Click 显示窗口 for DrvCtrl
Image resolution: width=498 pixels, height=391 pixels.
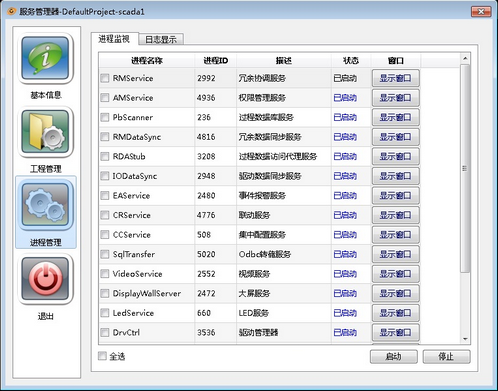395,332
